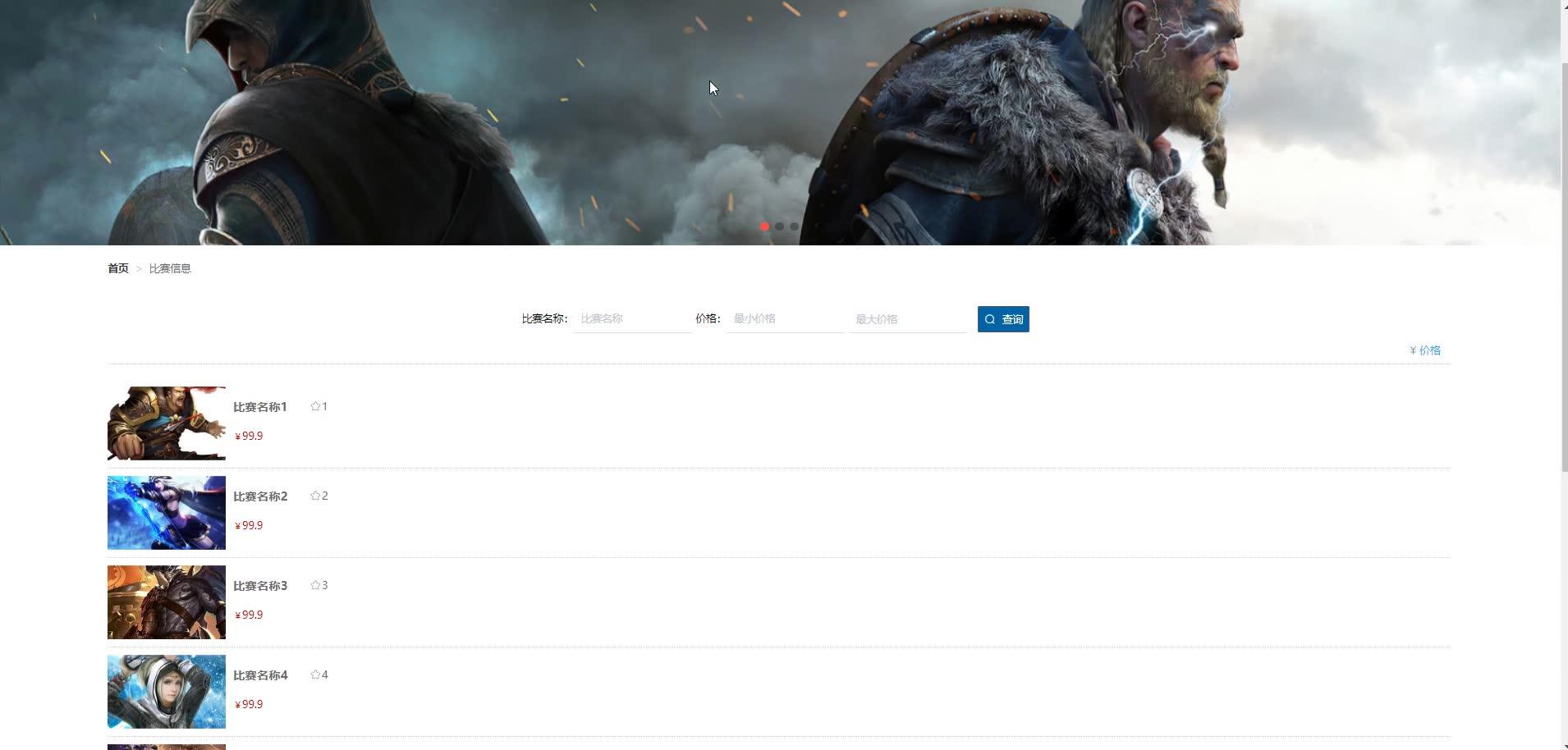Go to 首页 in the breadcrumb
The image size is (1568, 750).
(x=118, y=268)
